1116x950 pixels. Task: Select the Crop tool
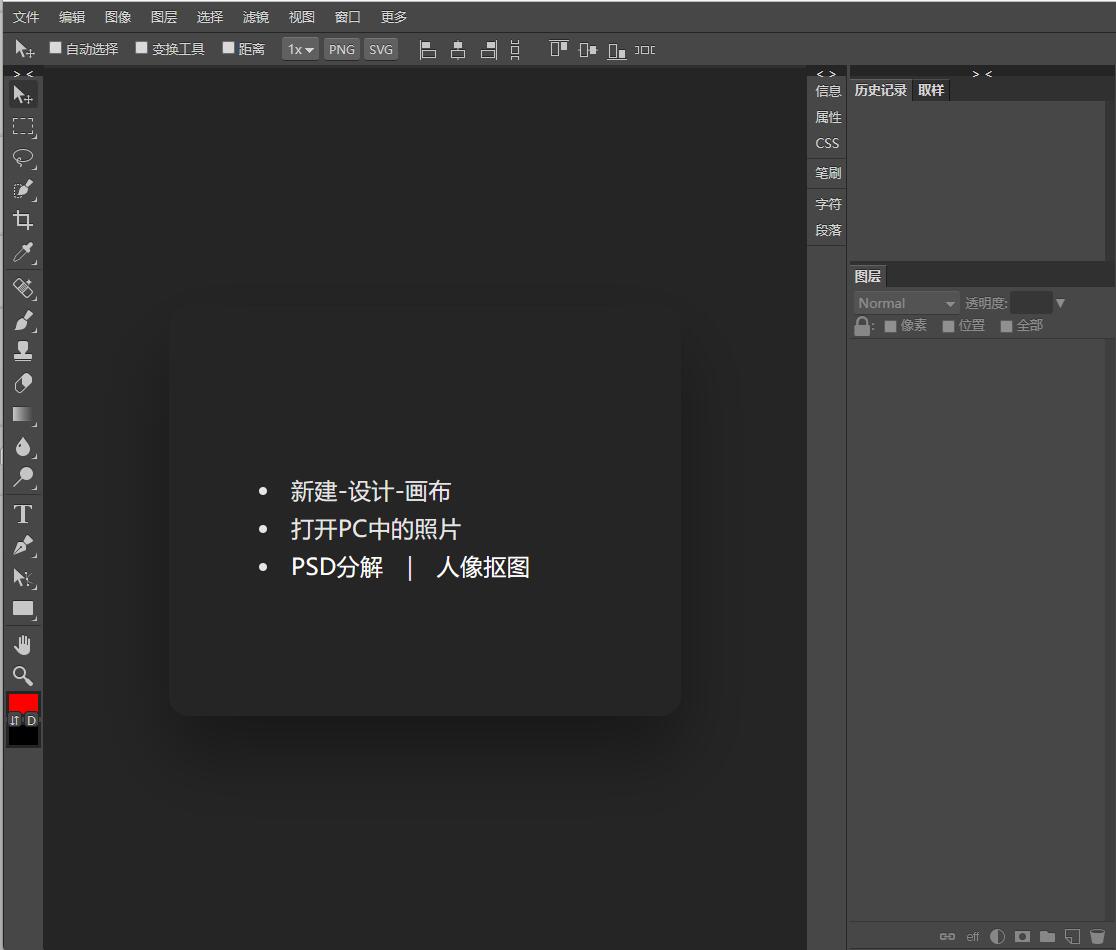pos(22,220)
